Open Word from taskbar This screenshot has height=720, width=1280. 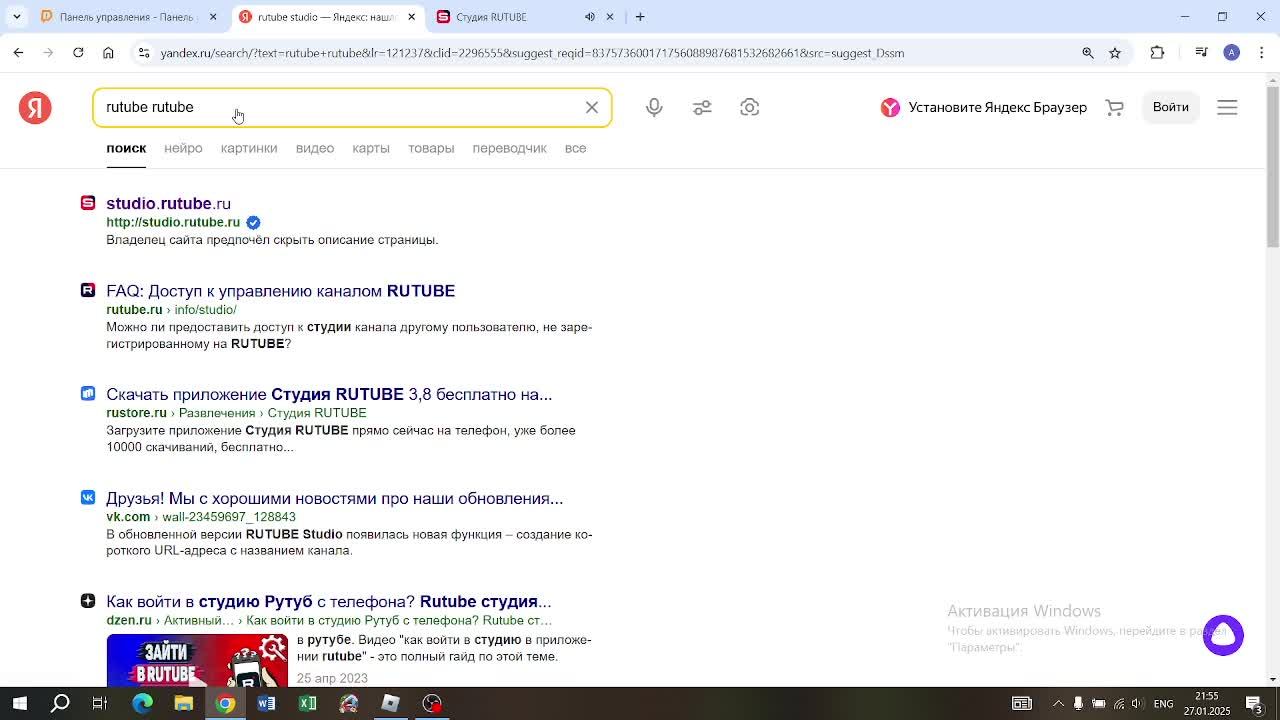266,703
